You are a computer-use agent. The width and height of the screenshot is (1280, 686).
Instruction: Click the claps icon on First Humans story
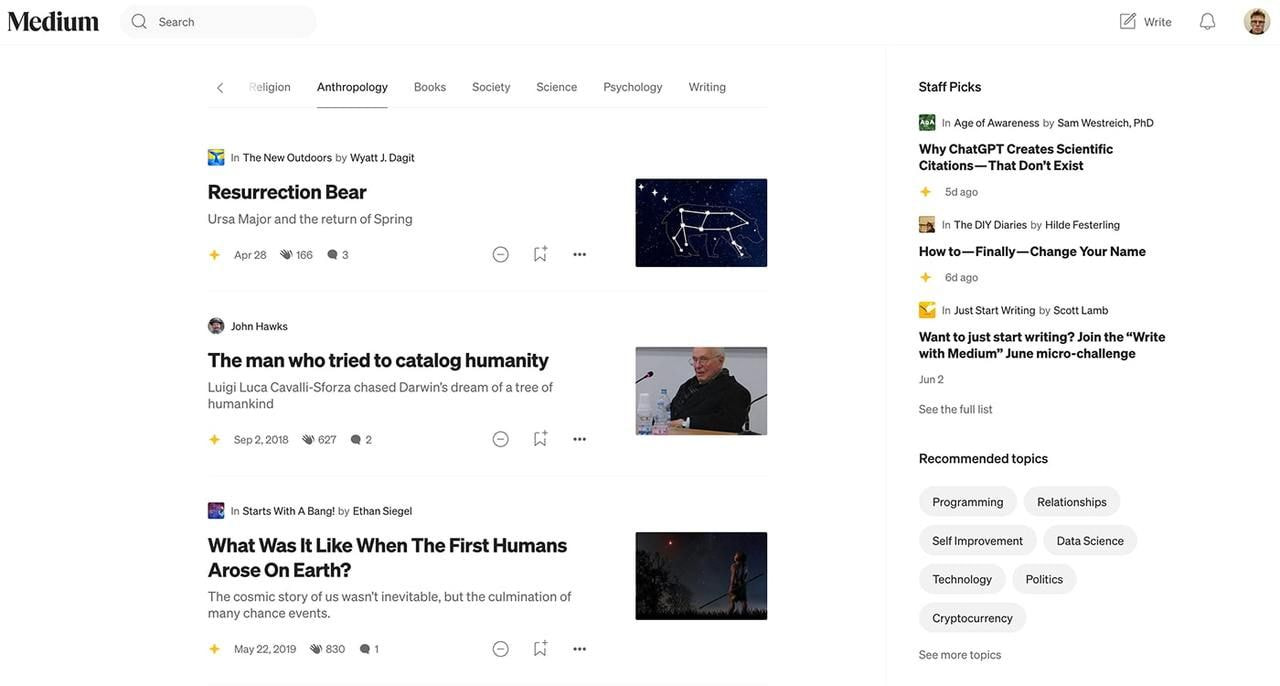point(316,649)
